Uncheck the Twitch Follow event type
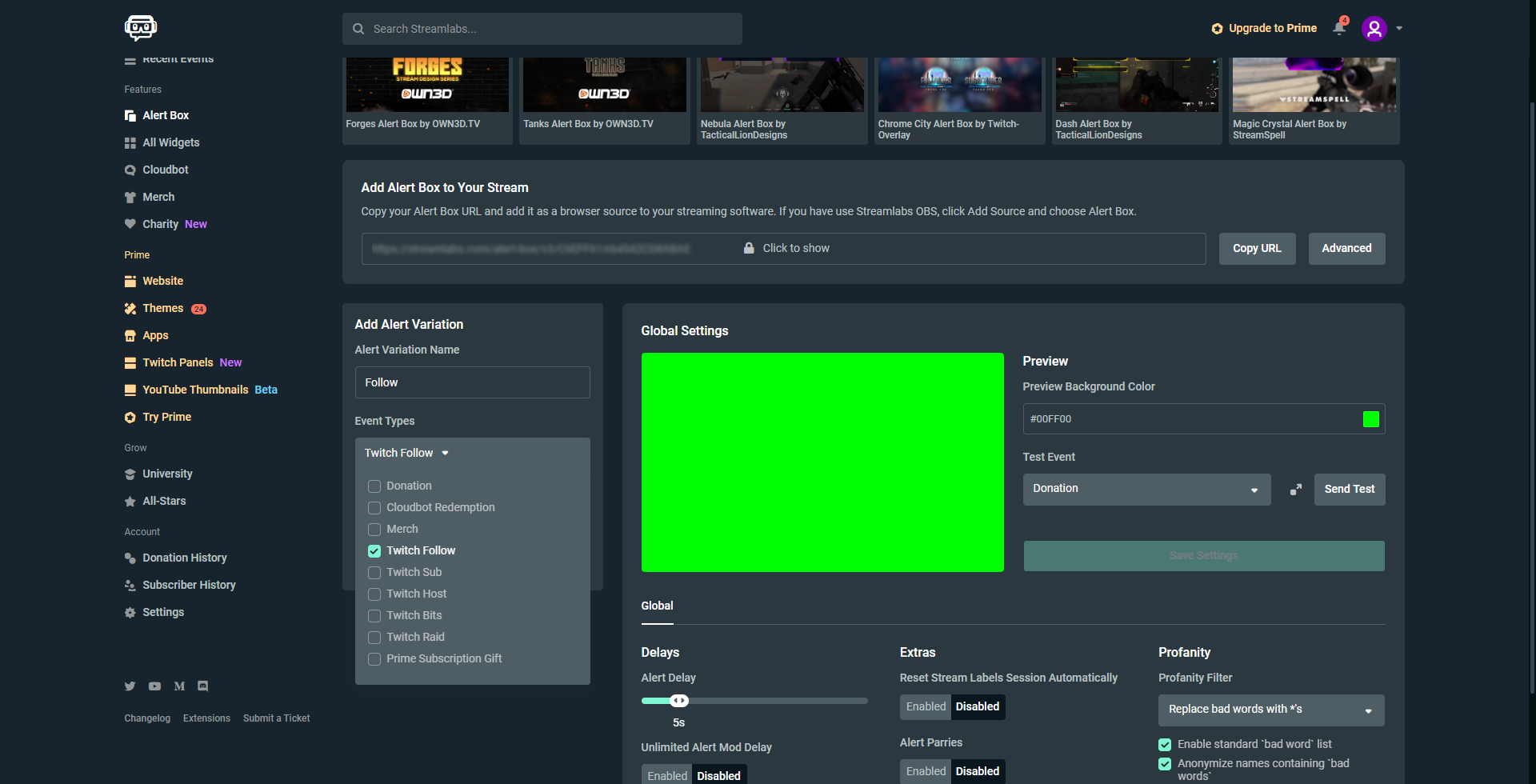The width and height of the screenshot is (1536, 784). (374, 551)
